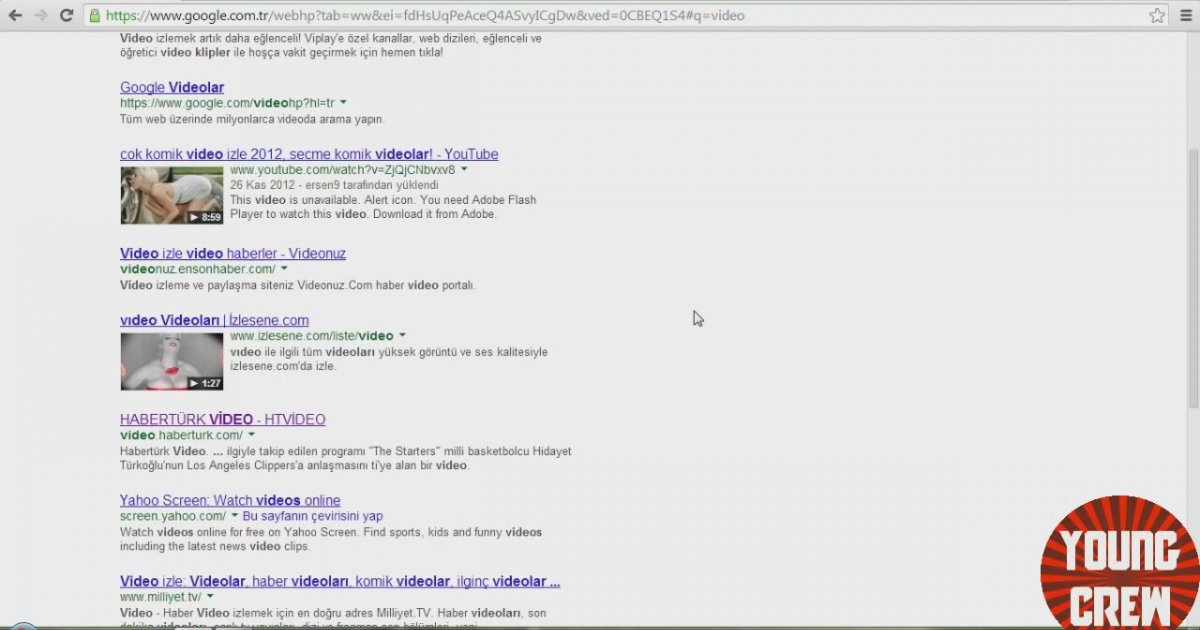Click the İzlesene video thumbnail with 1:27 duration
This screenshot has width=1200, height=630.
tap(172, 361)
